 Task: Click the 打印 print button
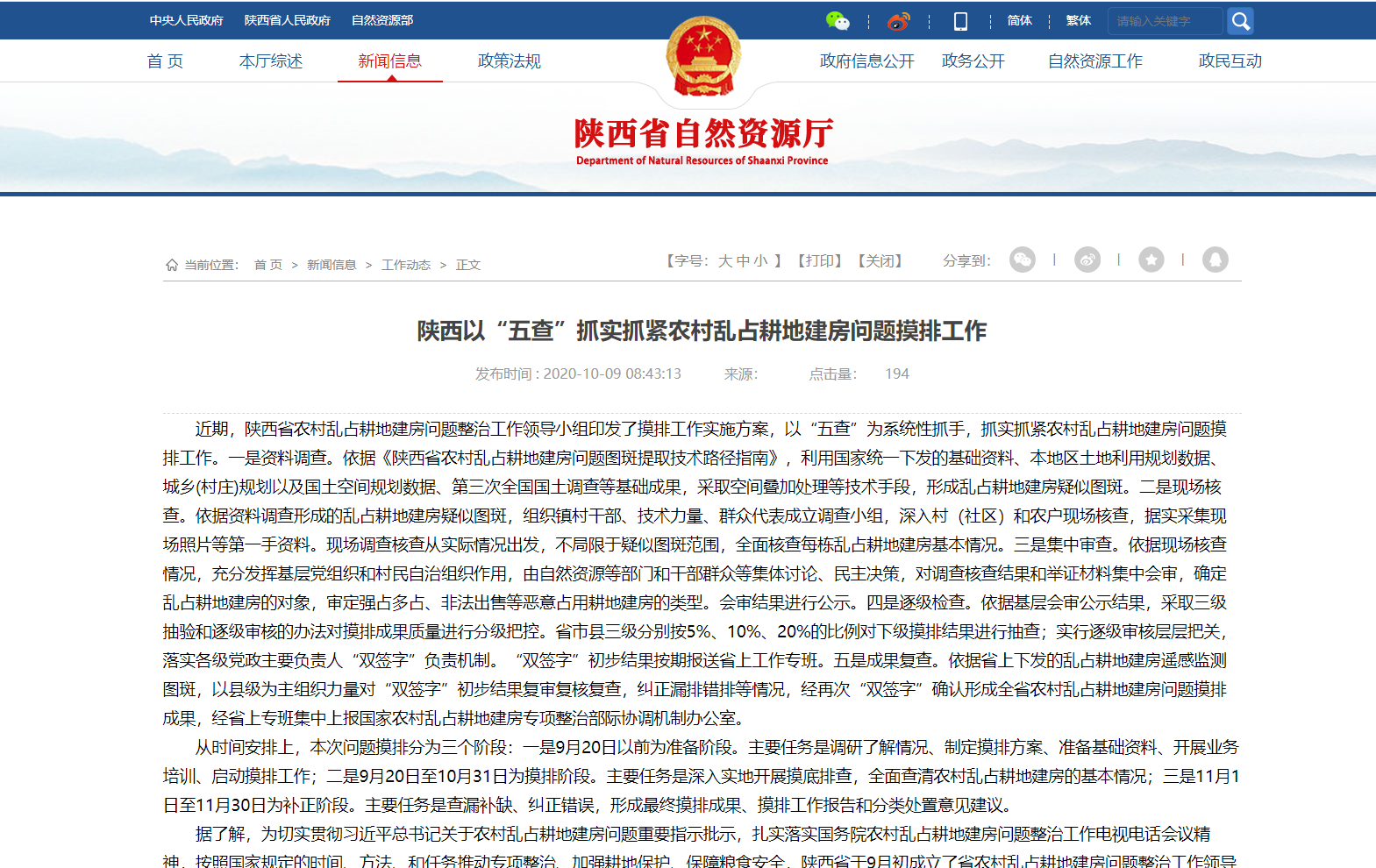click(820, 260)
